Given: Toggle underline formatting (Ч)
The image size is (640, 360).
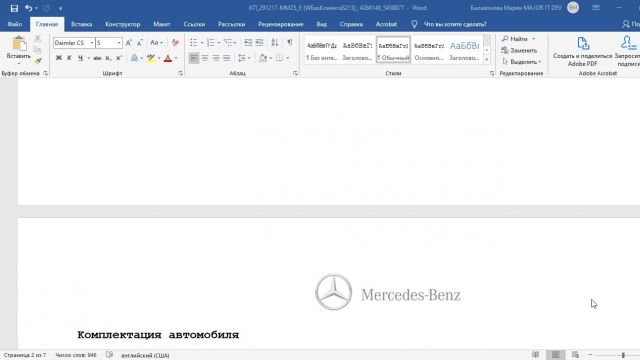Looking at the screenshot, I should coord(80,58).
